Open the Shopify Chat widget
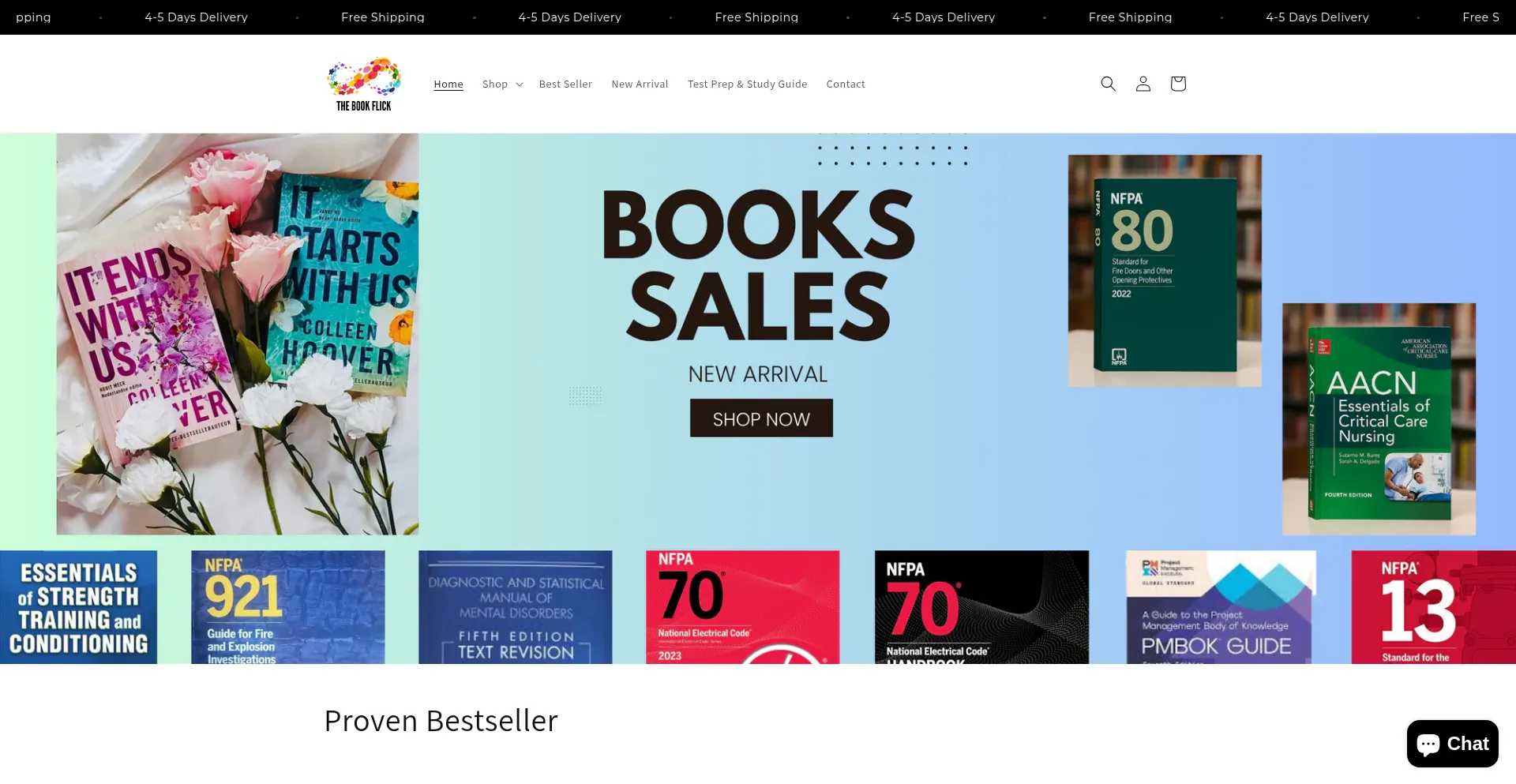 1452,744
